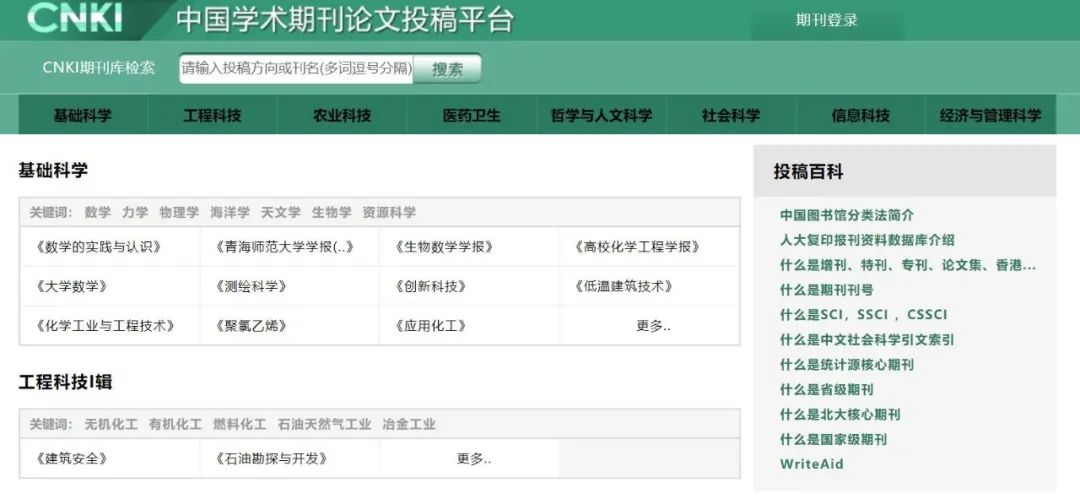Open journal 《高校化学工程学报》
Image resolution: width=1080 pixels, height=499 pixels.
pyautogui.click(x=638, y=247)
